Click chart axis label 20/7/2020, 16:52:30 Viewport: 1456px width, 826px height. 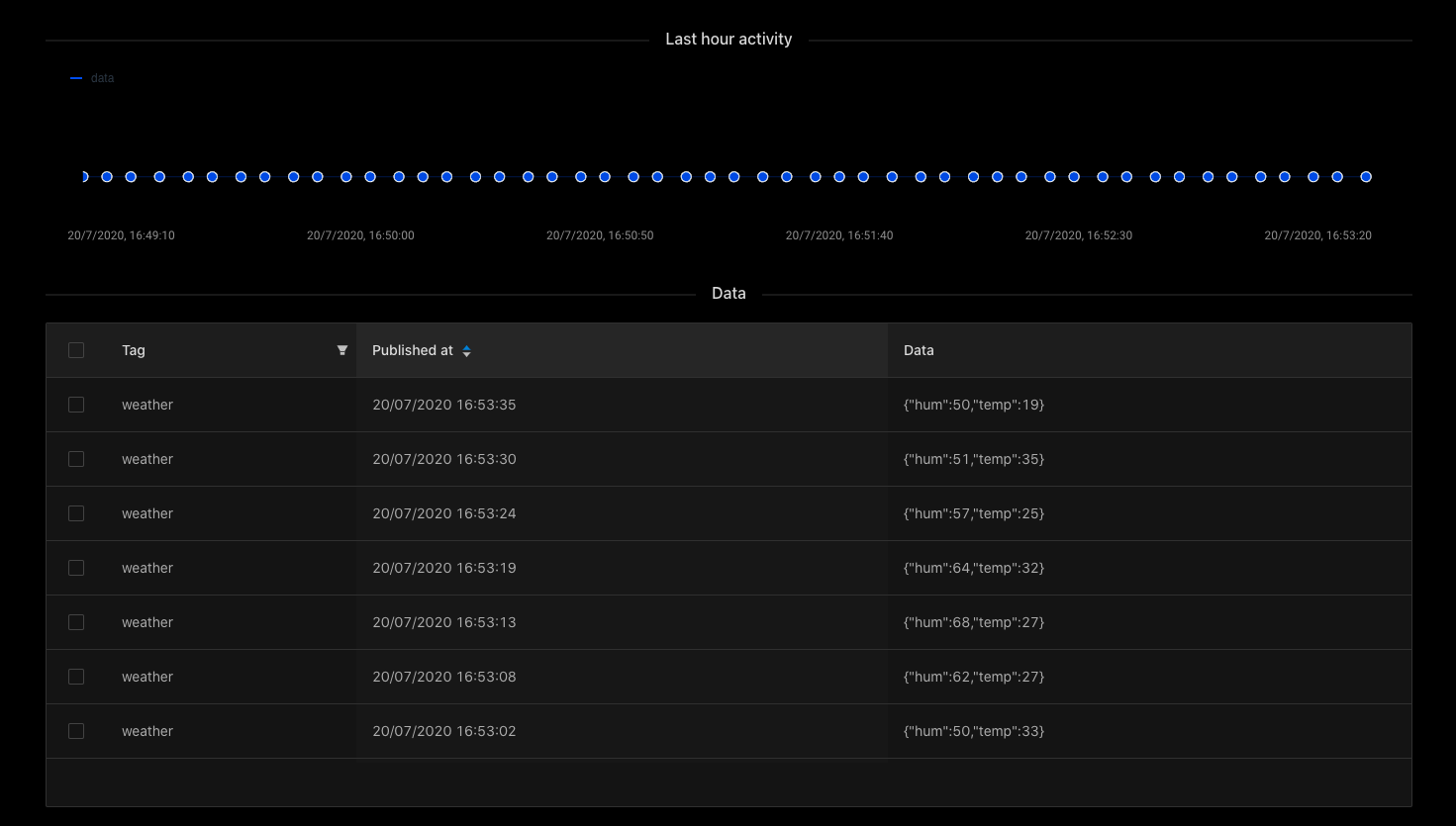pos(1079,235)
